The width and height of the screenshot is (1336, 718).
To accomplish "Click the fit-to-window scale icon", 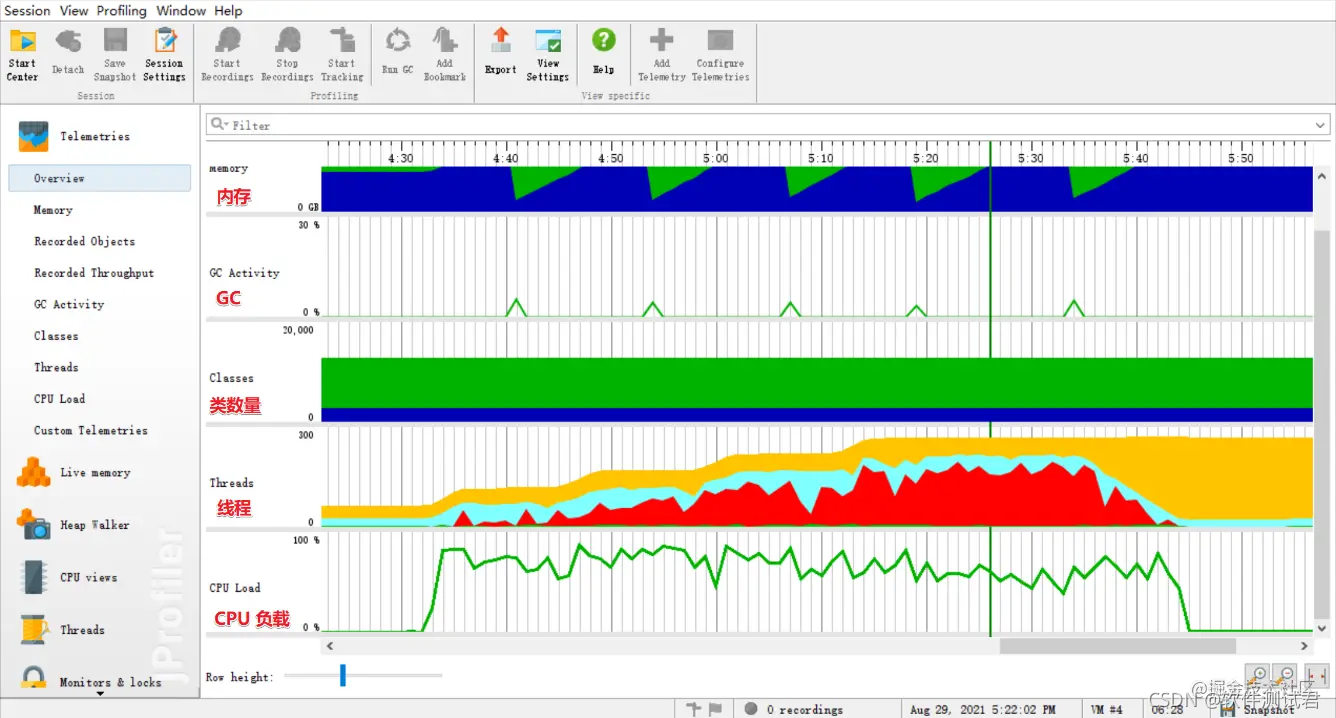I will pos(1316,675).
